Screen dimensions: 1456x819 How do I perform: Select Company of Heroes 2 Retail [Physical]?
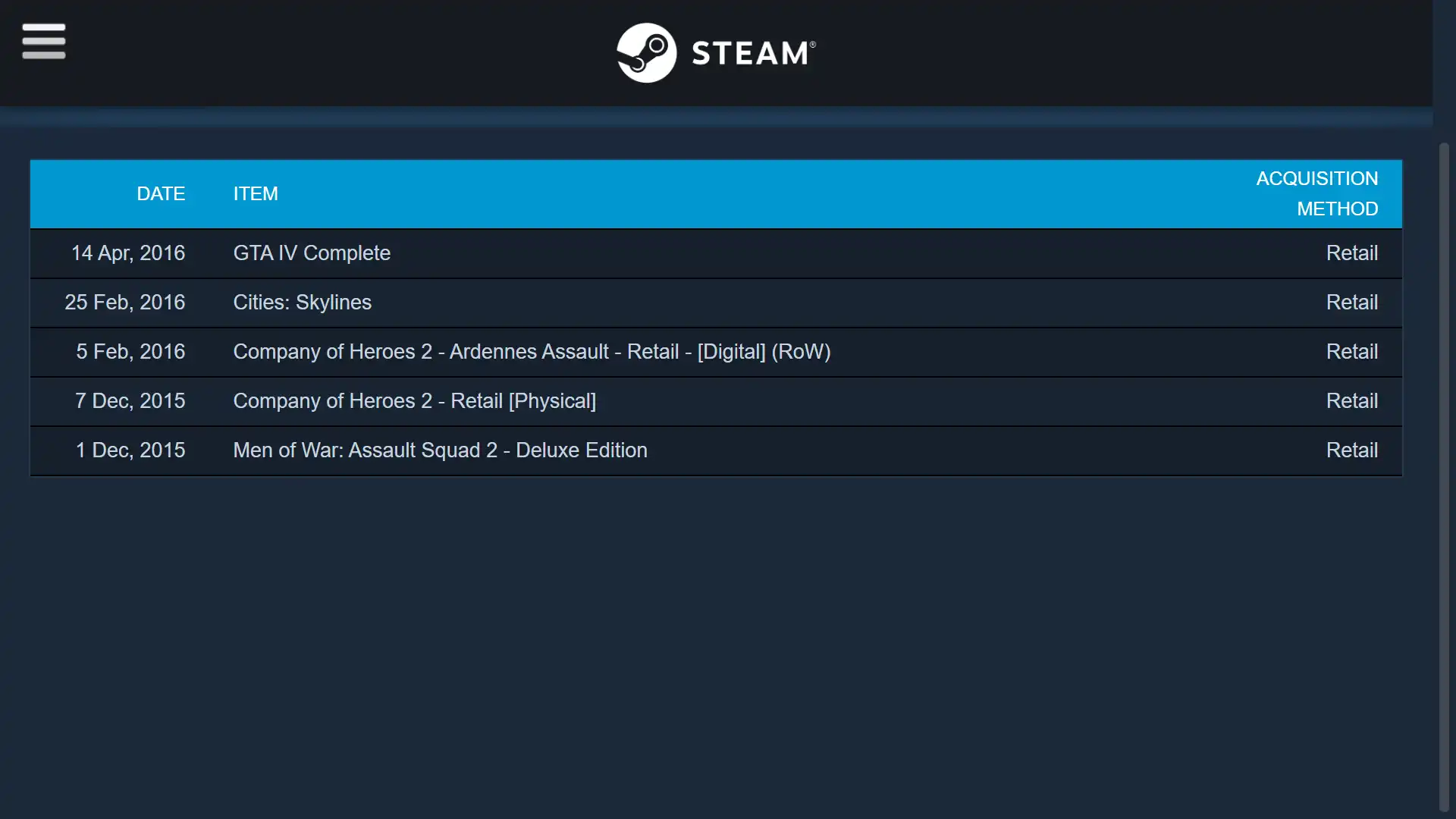pos(415,401)
